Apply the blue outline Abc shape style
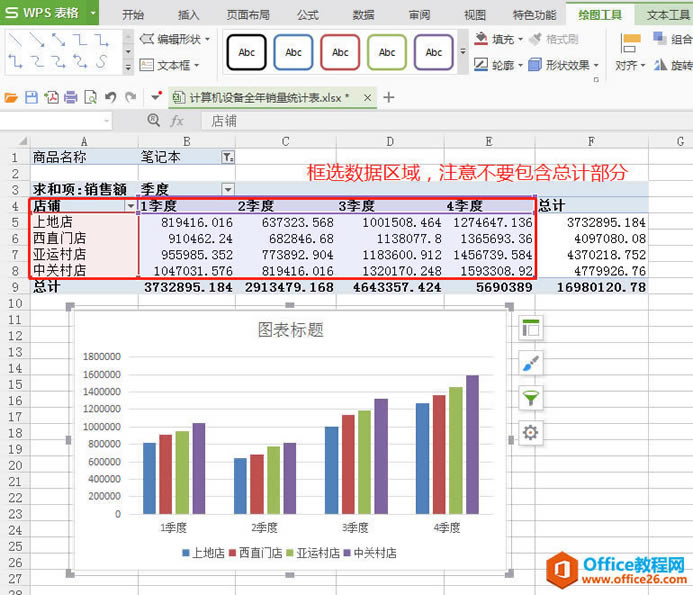693x595 pixels. pyautogui.click(x=293, y=52)
